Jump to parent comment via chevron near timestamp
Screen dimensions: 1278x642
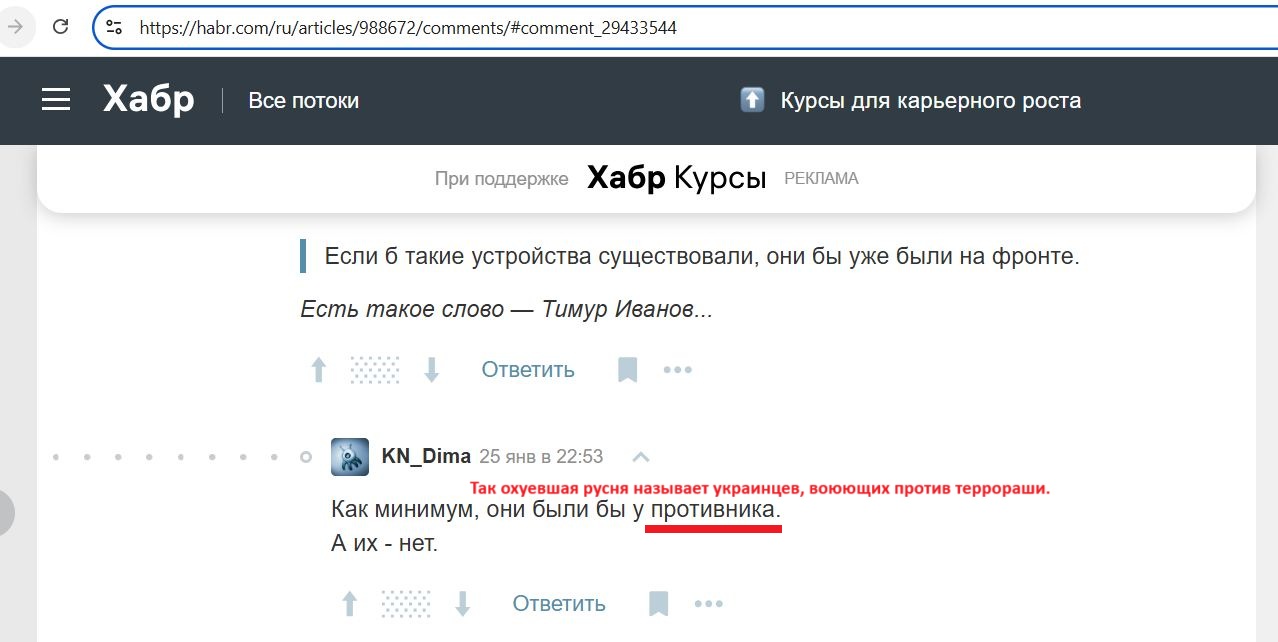click(x=641, y=457)
